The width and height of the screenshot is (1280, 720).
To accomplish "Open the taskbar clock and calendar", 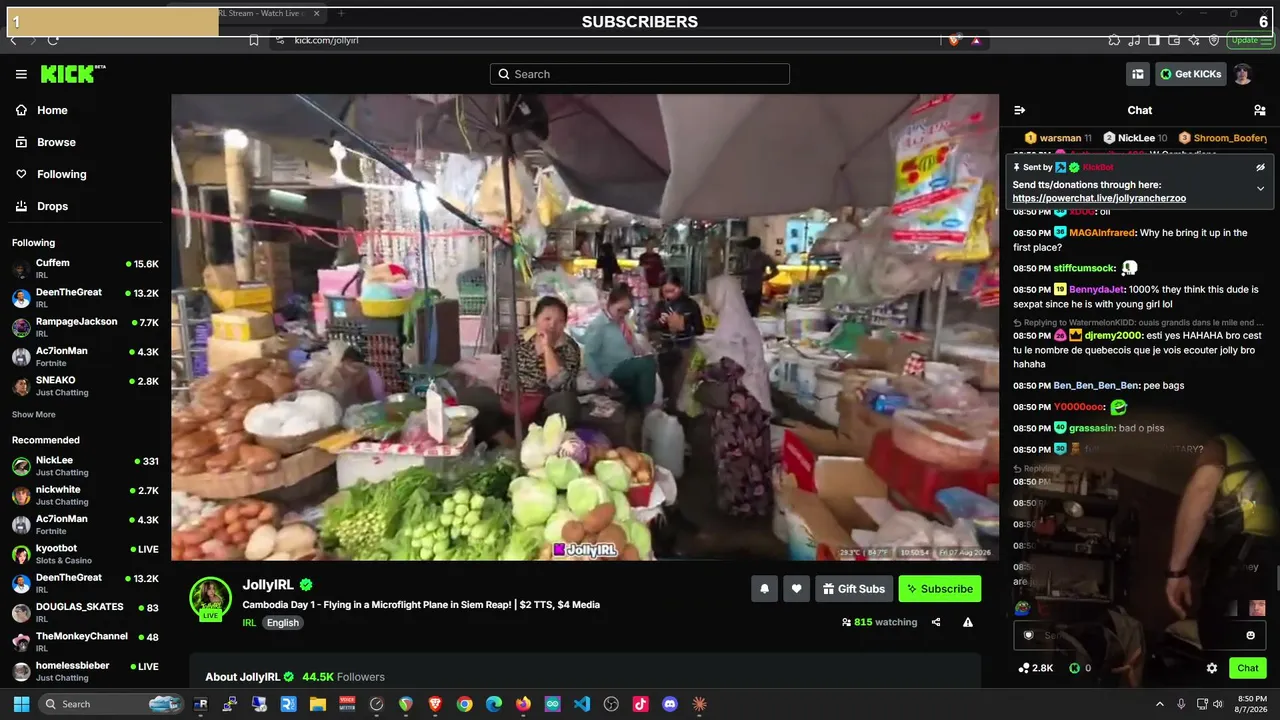I will click(1252, 704).
